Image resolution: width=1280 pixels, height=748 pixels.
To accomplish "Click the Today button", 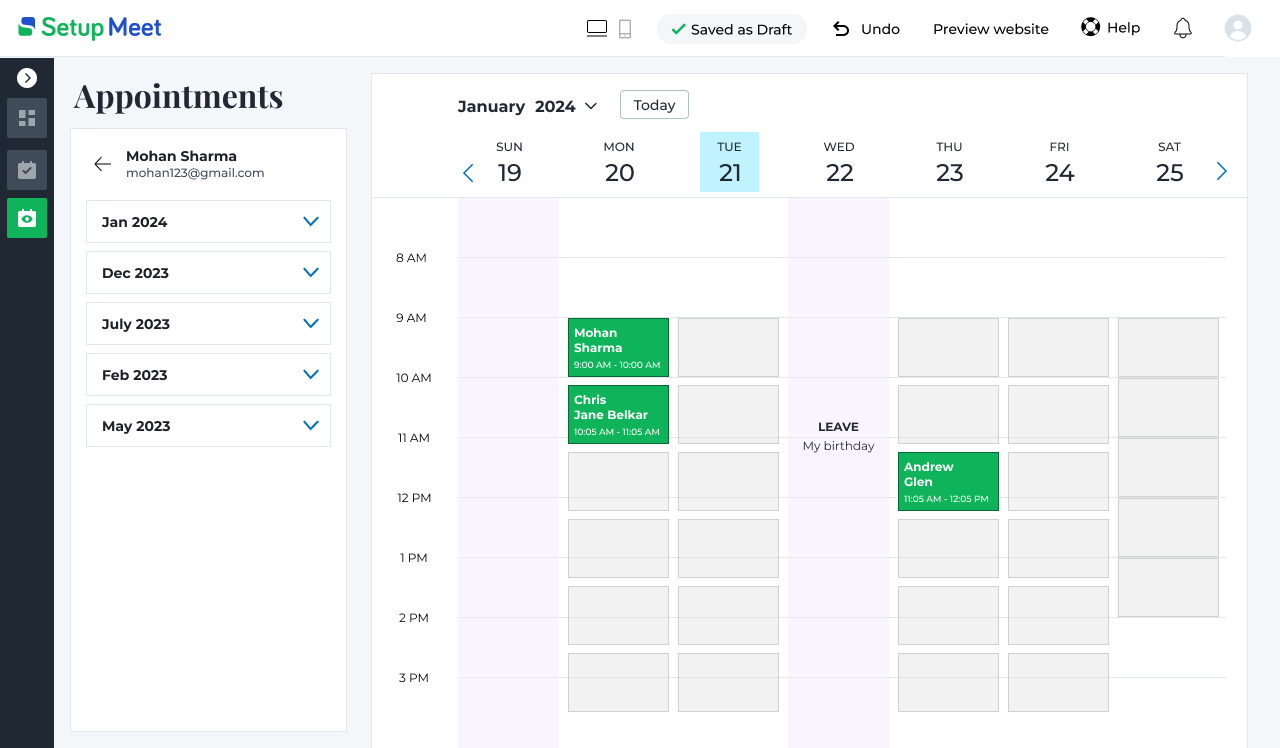I will [x=654, y=105].
